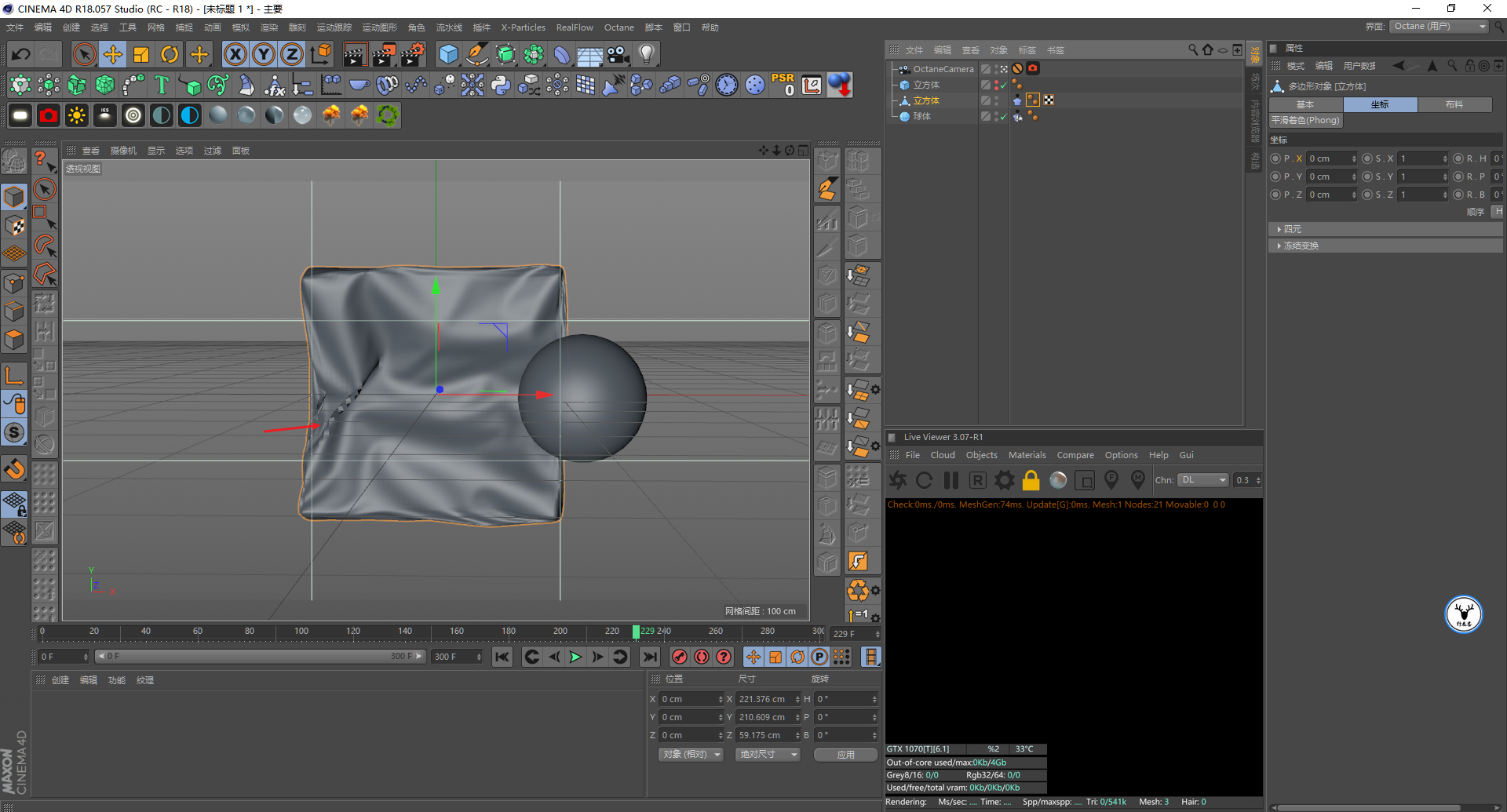Viewport: 1507px width, 812px height.
Task: Add a Light object
Action: (x=646, y=54)
